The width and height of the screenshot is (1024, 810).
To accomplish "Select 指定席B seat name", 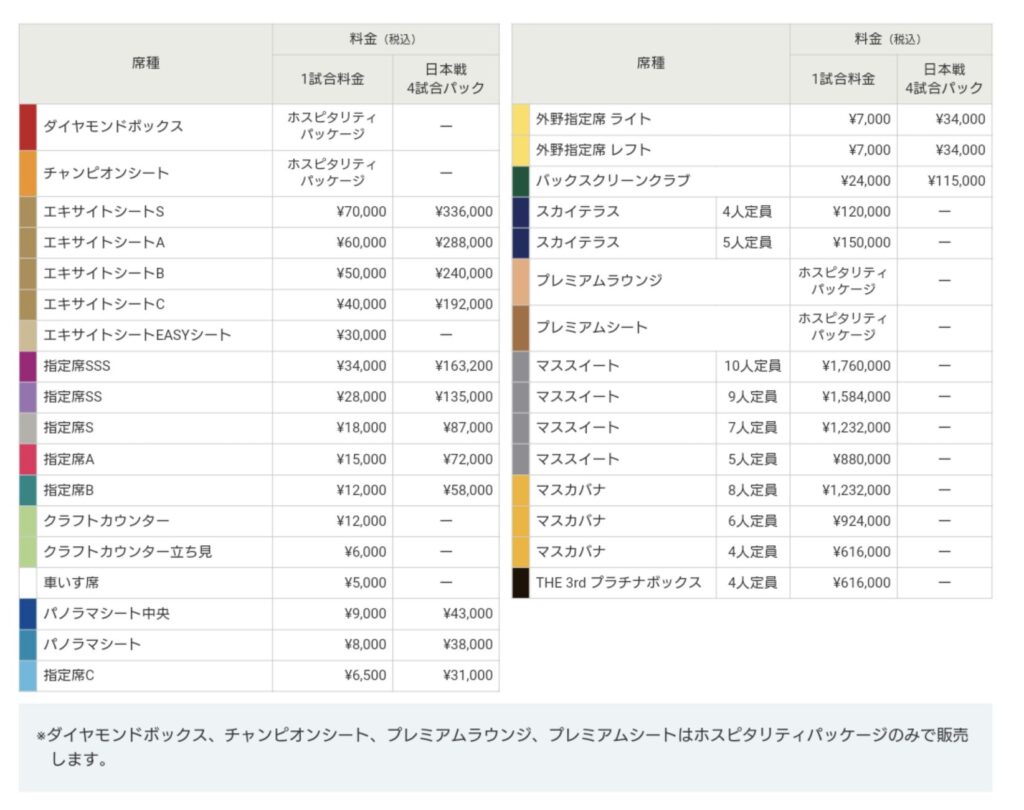I will 69,491.
